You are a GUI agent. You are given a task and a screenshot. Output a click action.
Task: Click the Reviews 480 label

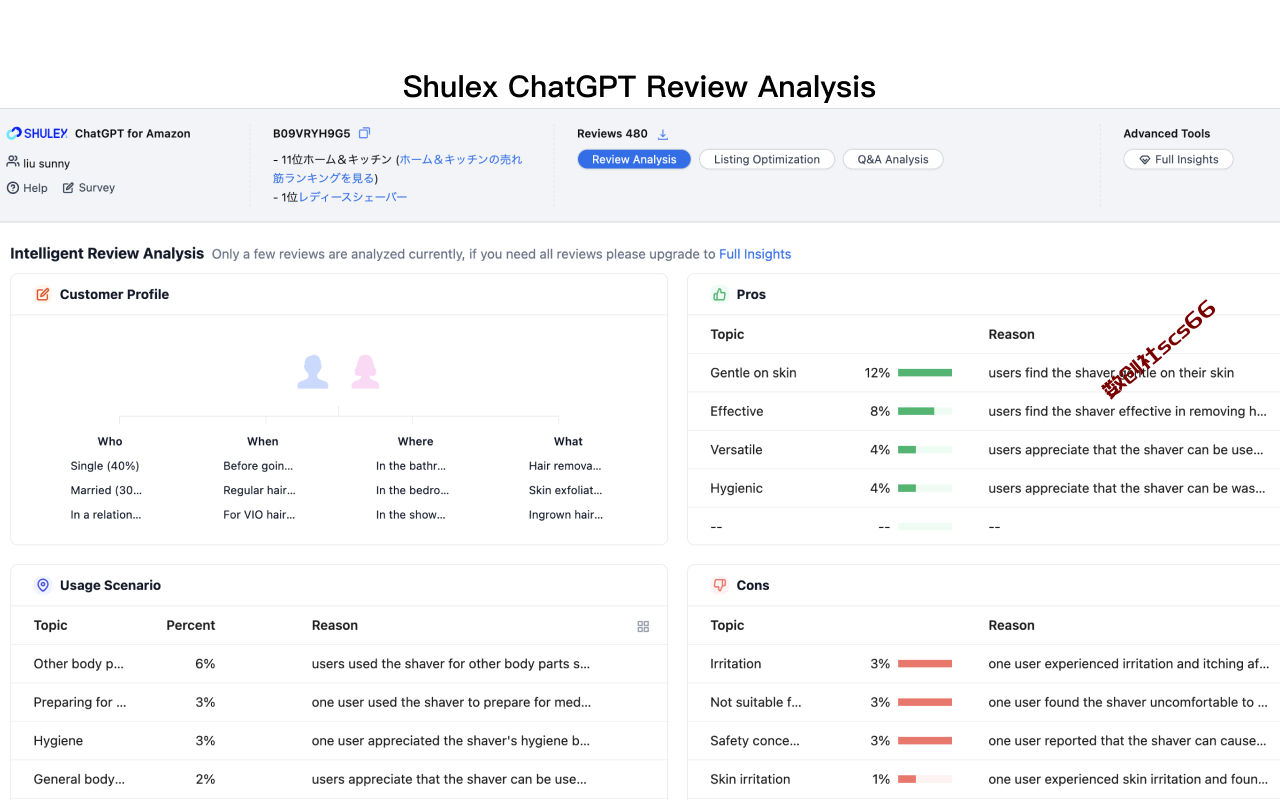(612, 134)
